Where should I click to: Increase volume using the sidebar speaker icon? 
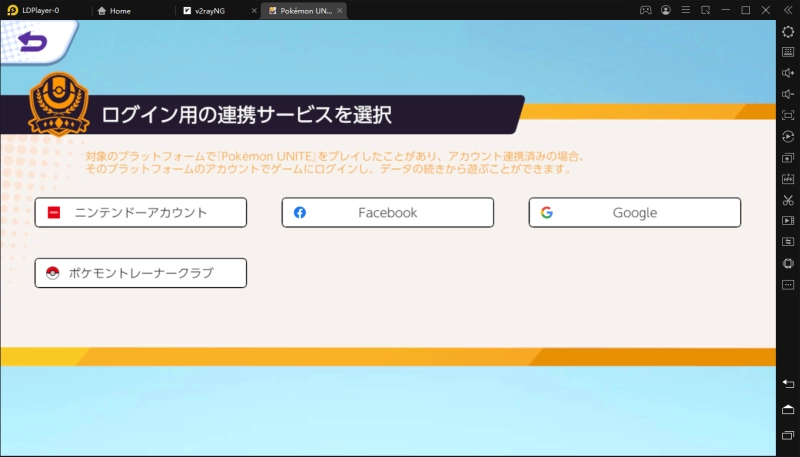coord(788,73)
